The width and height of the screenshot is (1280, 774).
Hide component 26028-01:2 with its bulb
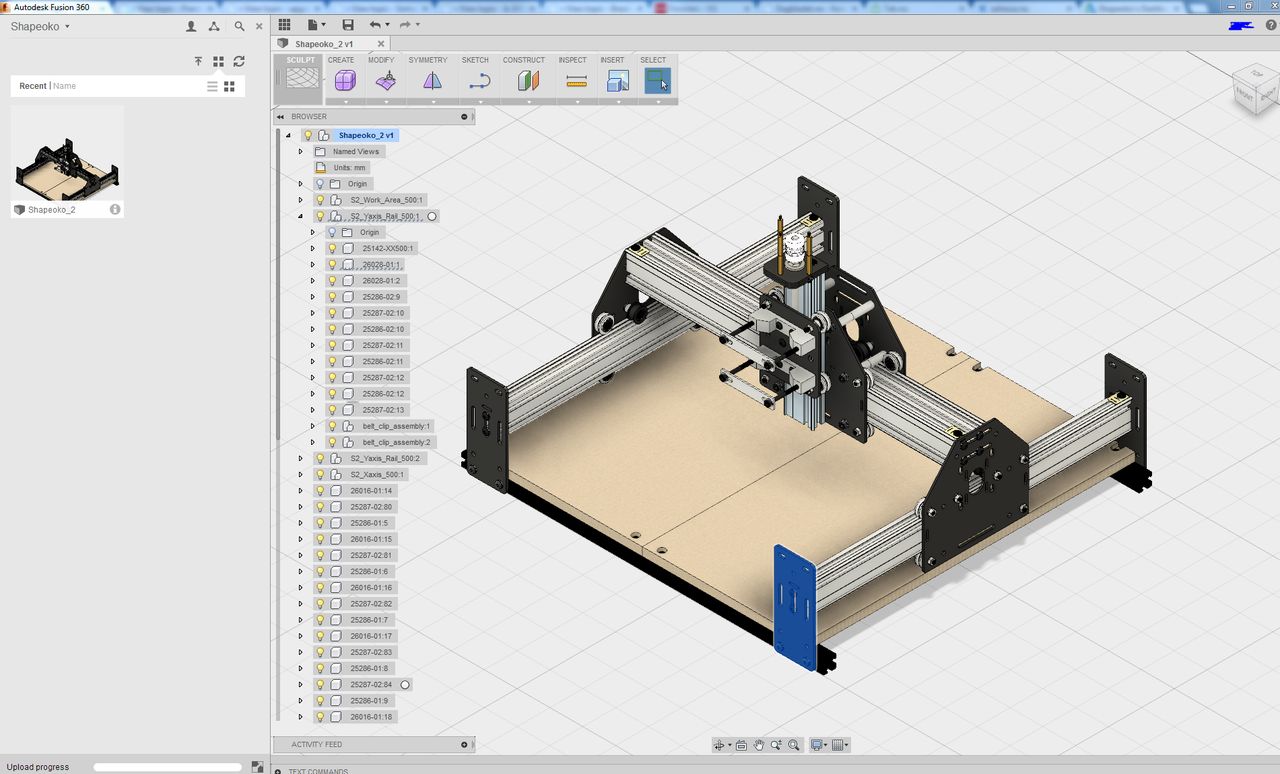point(332,281)
